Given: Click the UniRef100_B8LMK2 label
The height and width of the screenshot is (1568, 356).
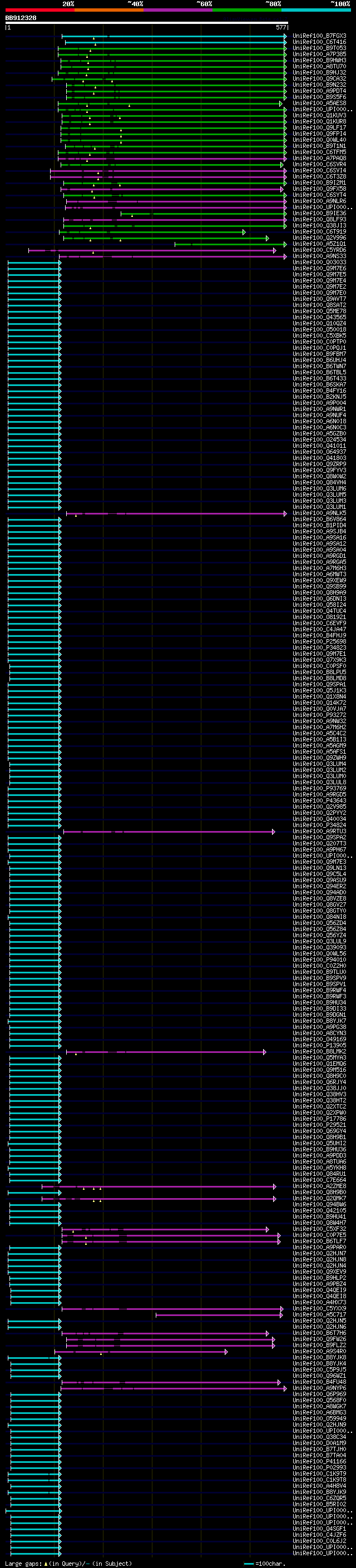Looking at the screenshot, I should [319, 1051].
